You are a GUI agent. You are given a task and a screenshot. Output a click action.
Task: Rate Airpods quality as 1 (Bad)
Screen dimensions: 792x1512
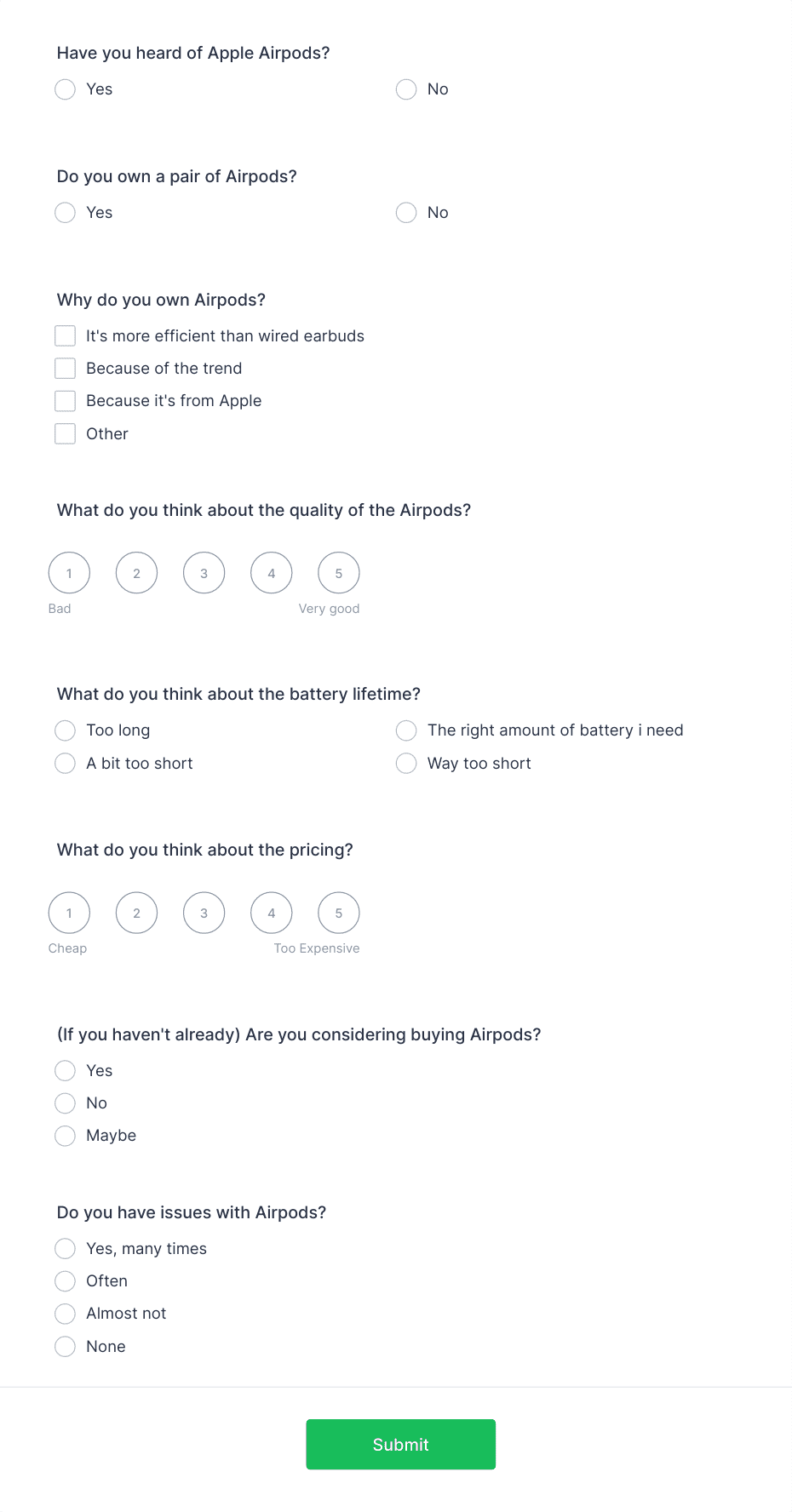(x=68, y=572)
